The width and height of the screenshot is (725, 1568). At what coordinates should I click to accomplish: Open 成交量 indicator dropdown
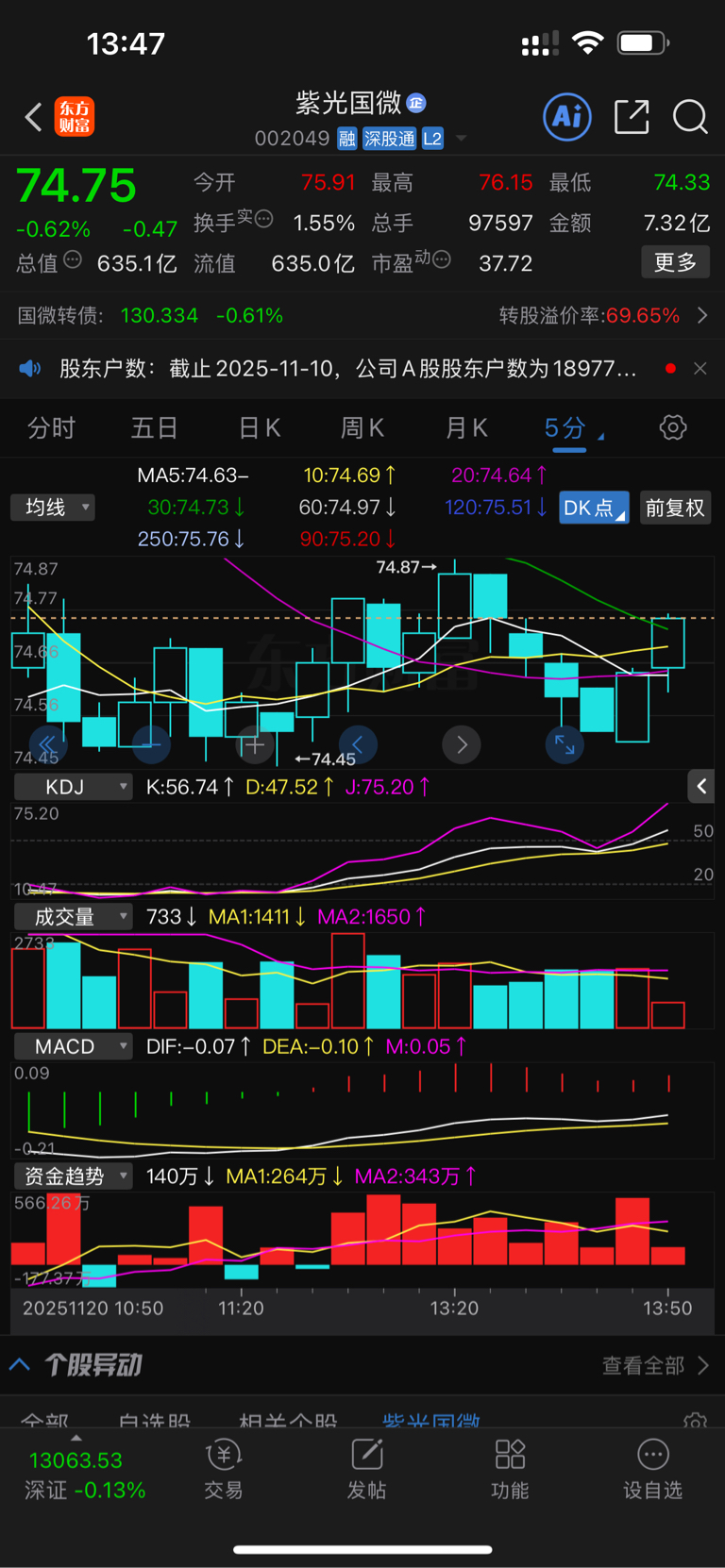[73, 916]
